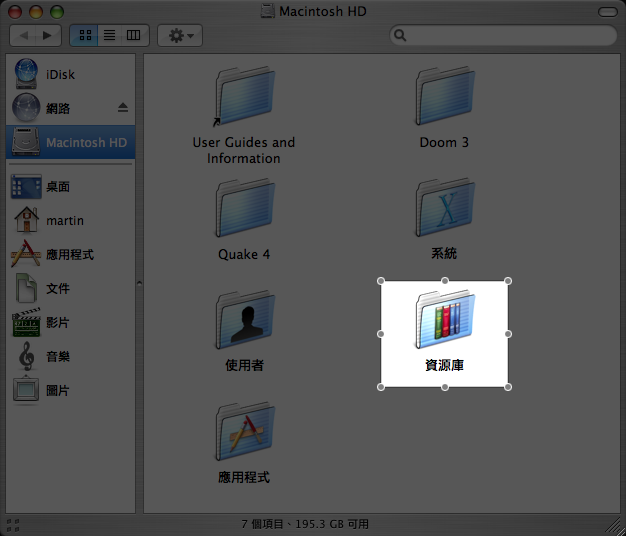Switch to icon view

click(84, 36)
